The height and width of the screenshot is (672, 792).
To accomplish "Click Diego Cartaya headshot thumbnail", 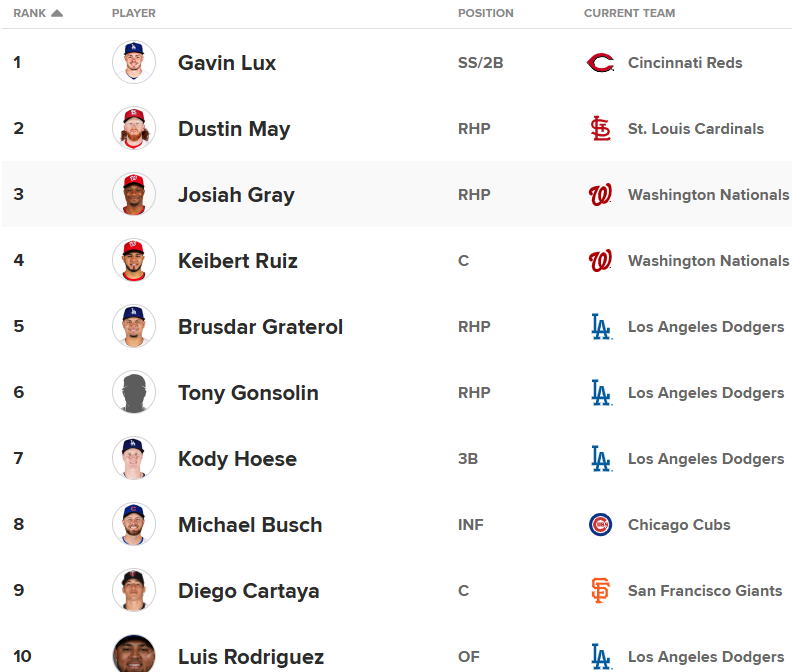I will pyautogui.click(x=134, y=591).
